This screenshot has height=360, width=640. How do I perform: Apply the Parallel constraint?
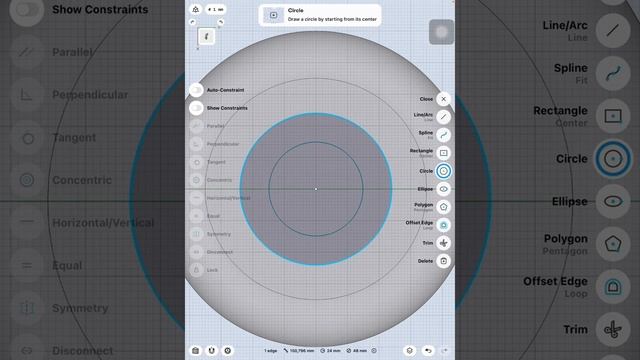(196, 126)
